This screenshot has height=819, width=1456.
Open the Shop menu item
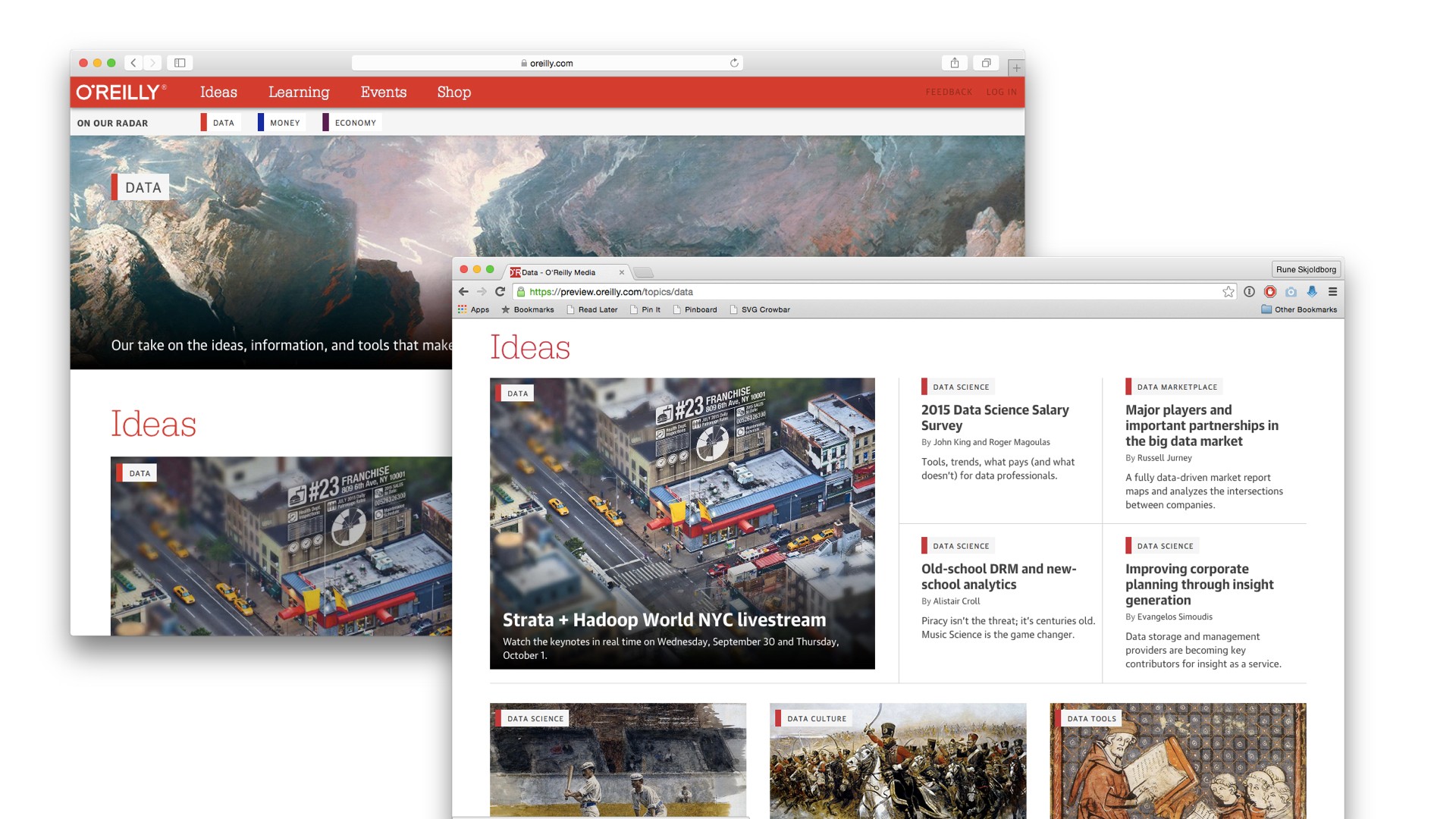coord(453,92)
